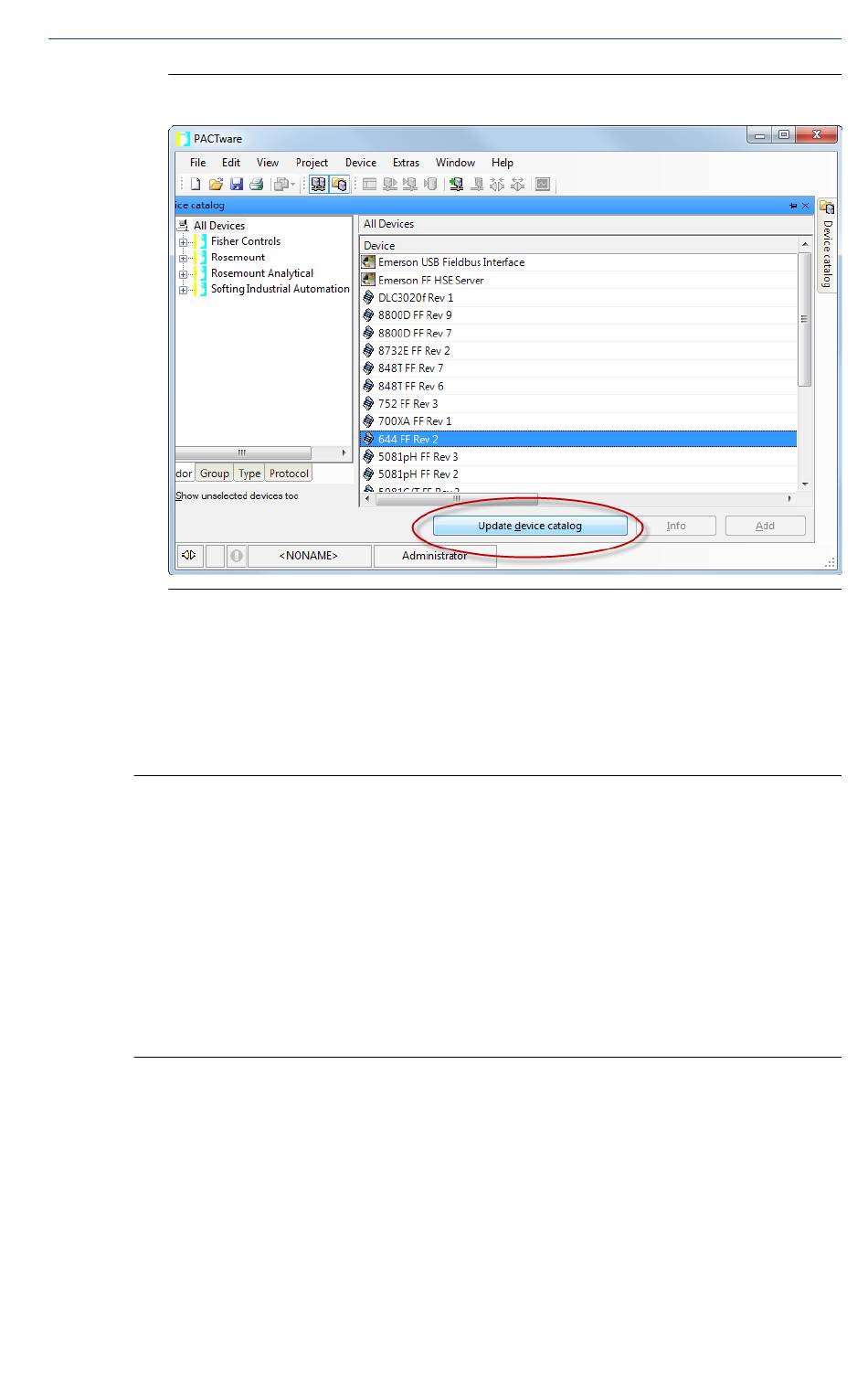Click the connect device toolbar icon

497,184
